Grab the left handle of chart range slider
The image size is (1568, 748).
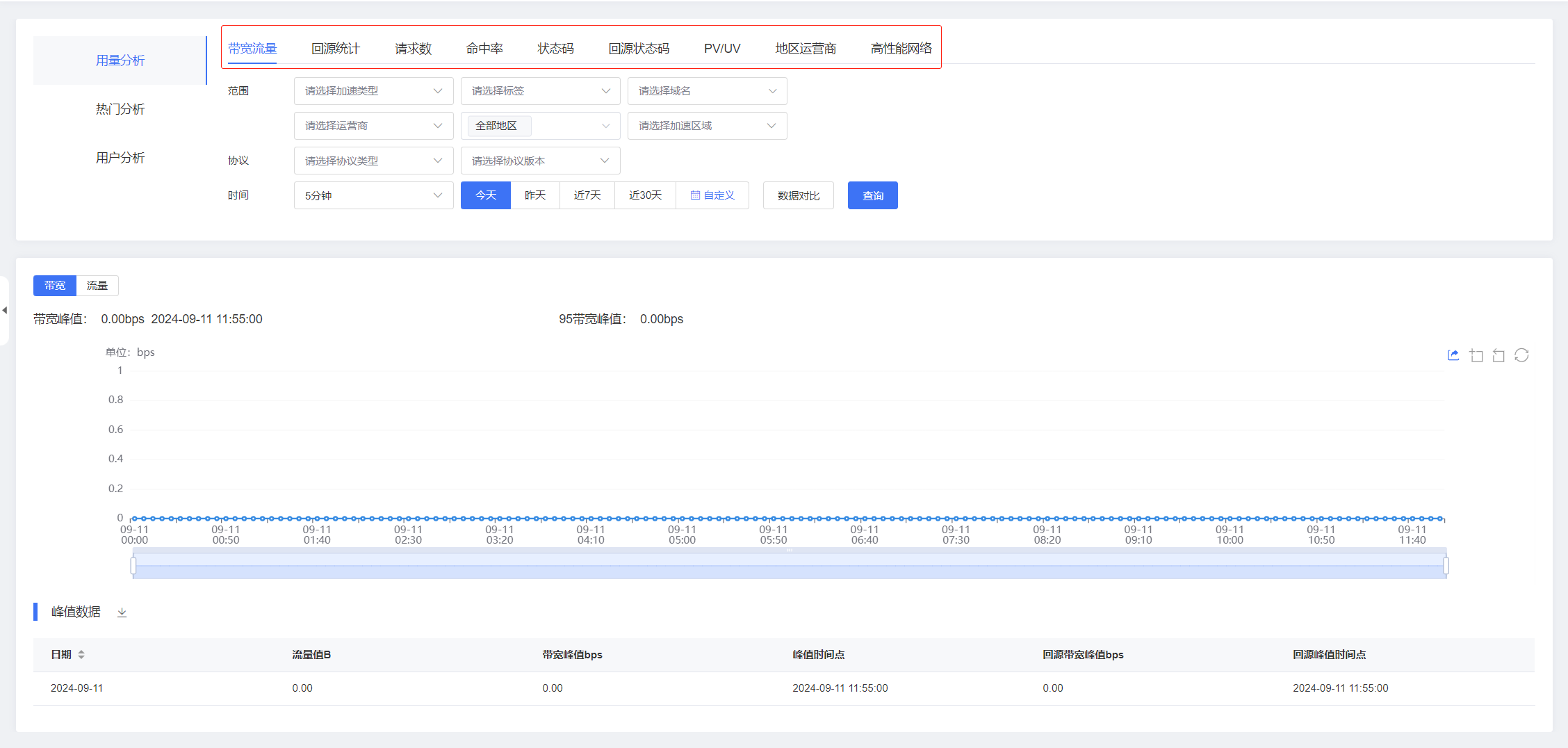pyautogui.click(x=133, y=566)
